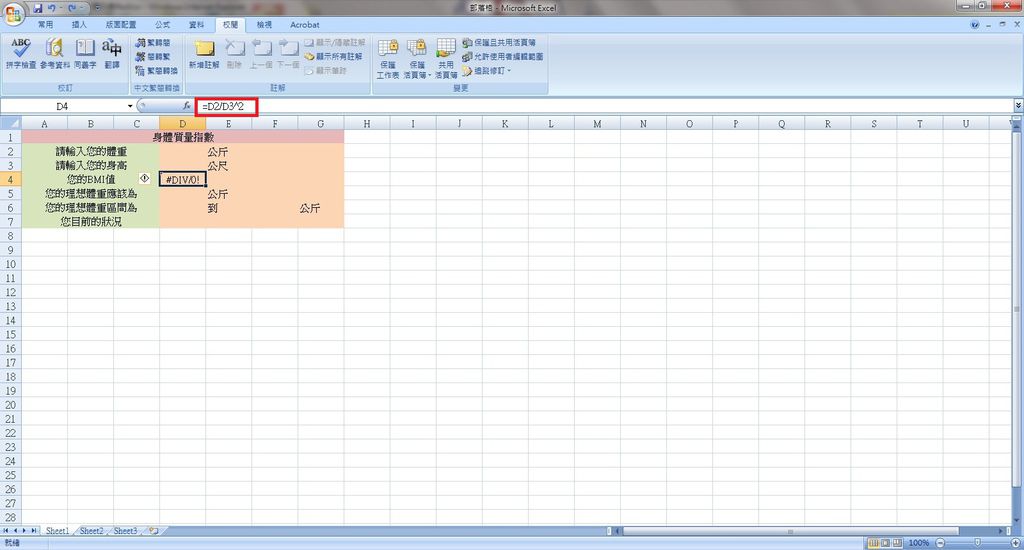Image resolution: width=1024 pixels, height=550 pixels.
Task: Select cell 您的BMI值
Action: [91, 179]
